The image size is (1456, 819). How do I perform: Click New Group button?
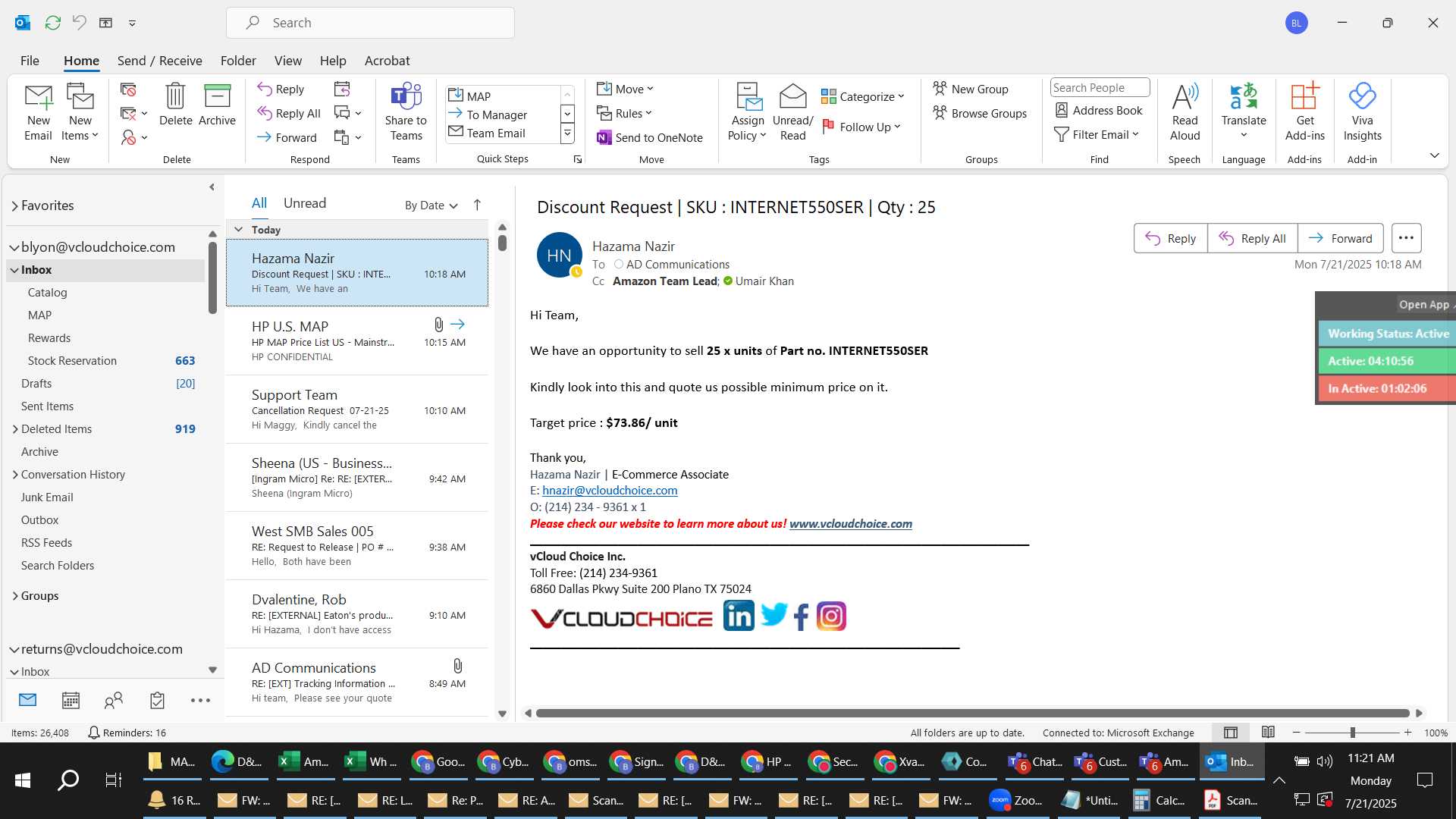click(971, 89)
